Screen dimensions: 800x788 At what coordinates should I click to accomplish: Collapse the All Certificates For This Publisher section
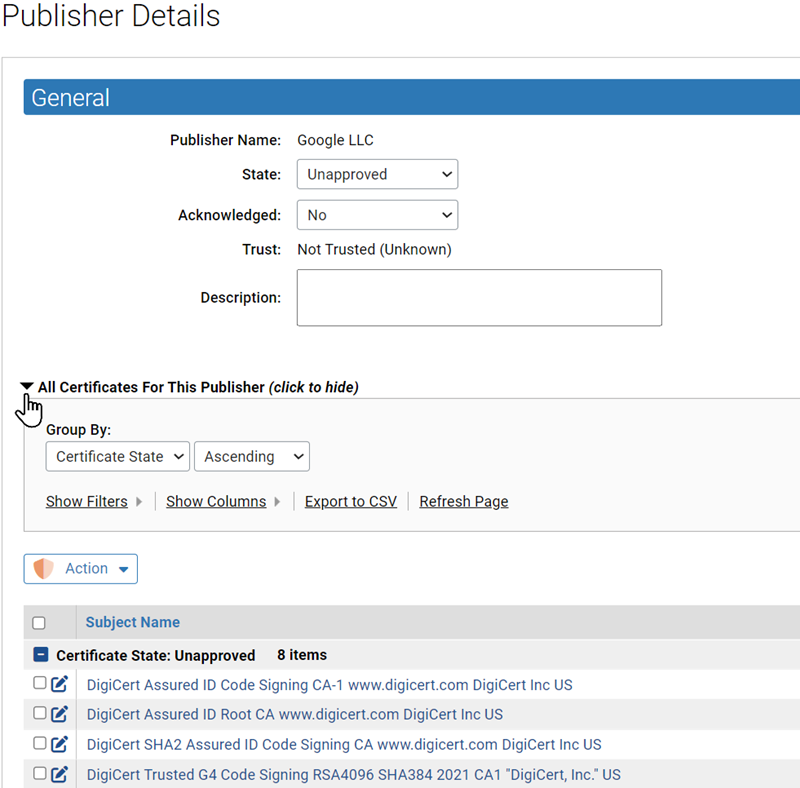[x=26, y=387]
